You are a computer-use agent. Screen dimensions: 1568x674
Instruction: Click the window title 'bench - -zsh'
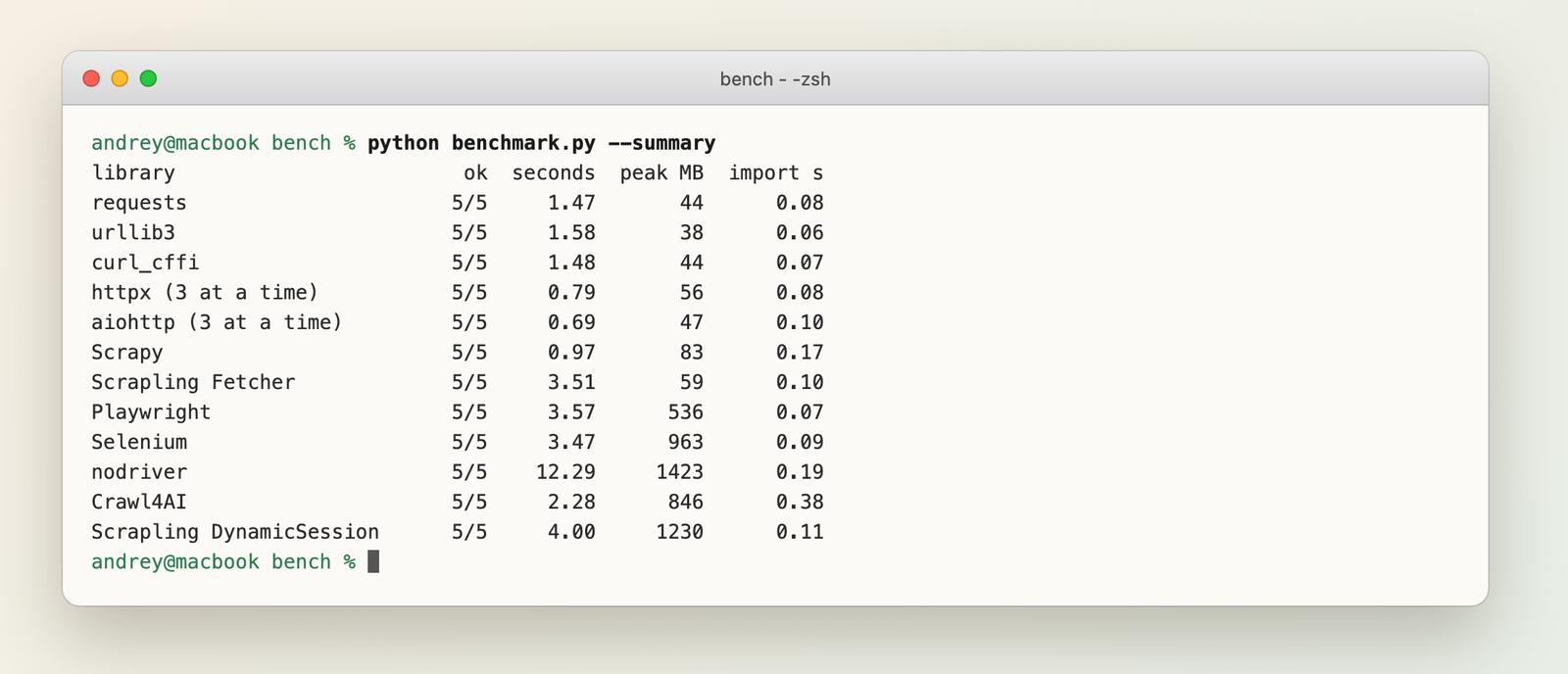[x=775, y=79]
